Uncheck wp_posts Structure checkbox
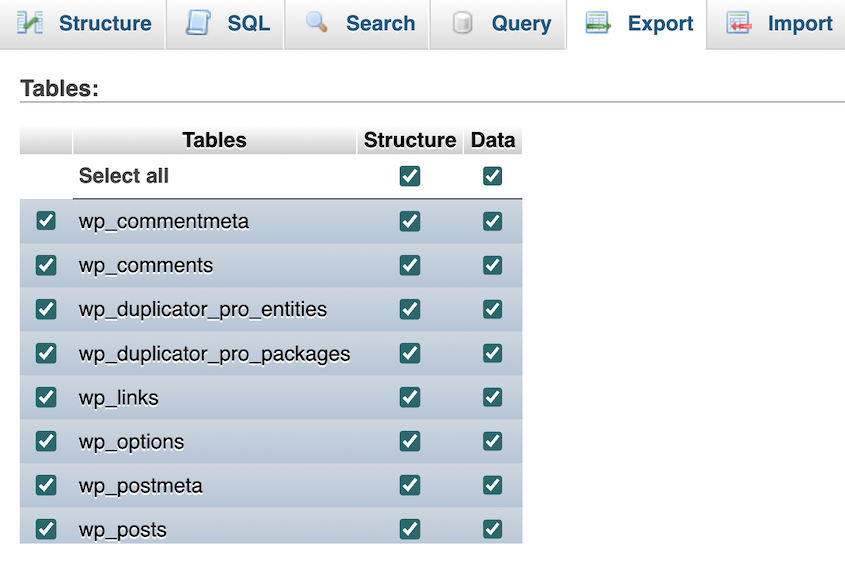 [410, 529]
